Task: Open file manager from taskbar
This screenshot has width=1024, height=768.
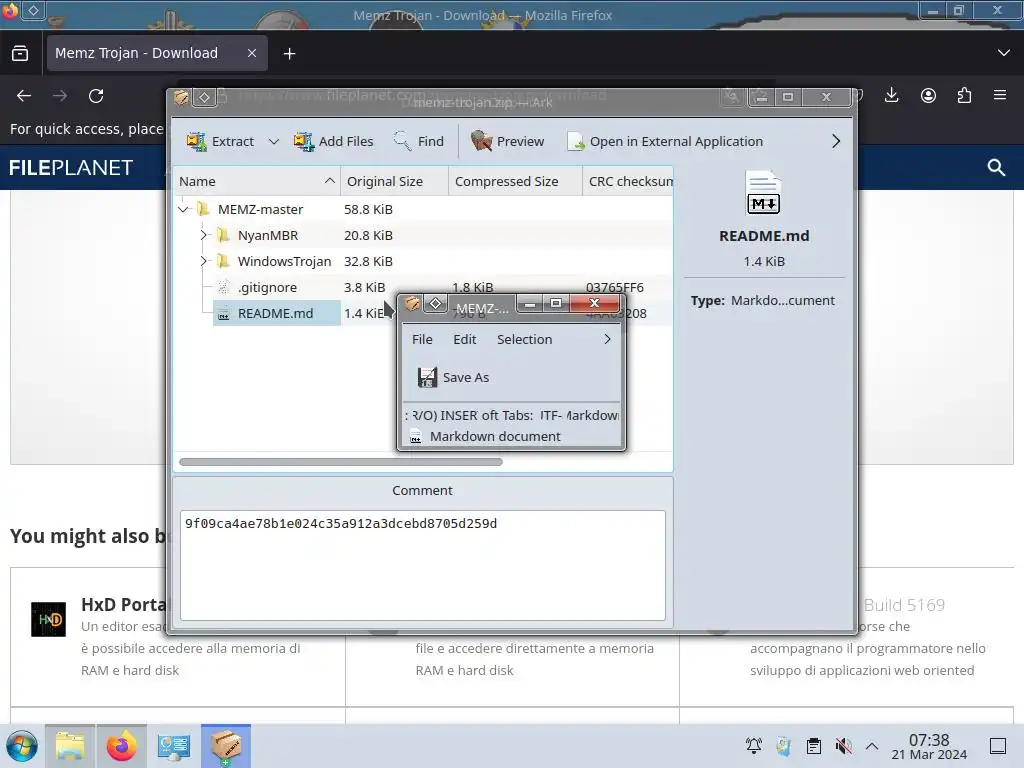Action: click(x=70, y=746)
